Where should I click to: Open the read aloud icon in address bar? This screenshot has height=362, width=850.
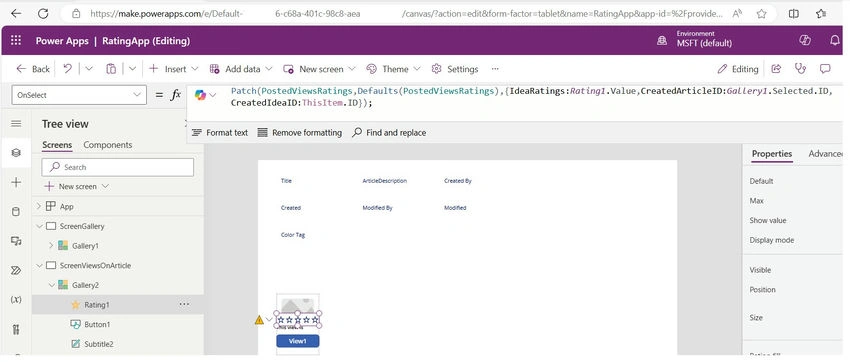pos(737,14)
